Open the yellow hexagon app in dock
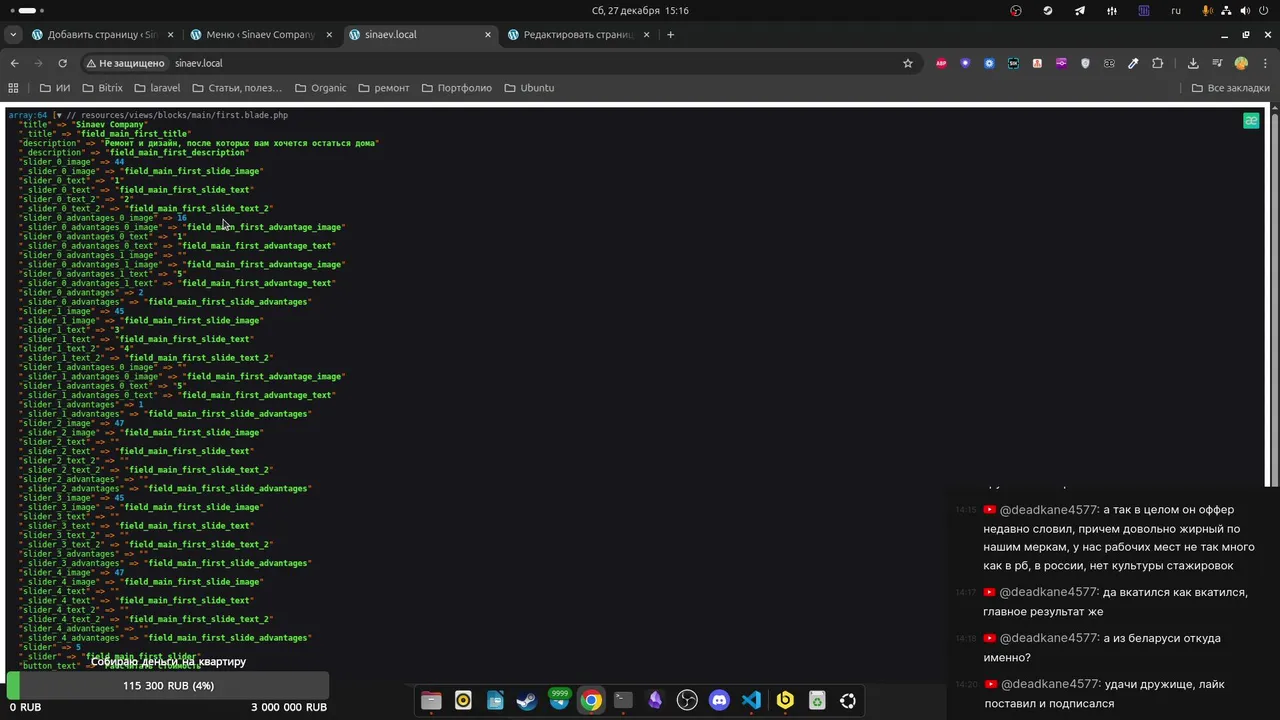The image size is (1280, 720). [785, 700]
